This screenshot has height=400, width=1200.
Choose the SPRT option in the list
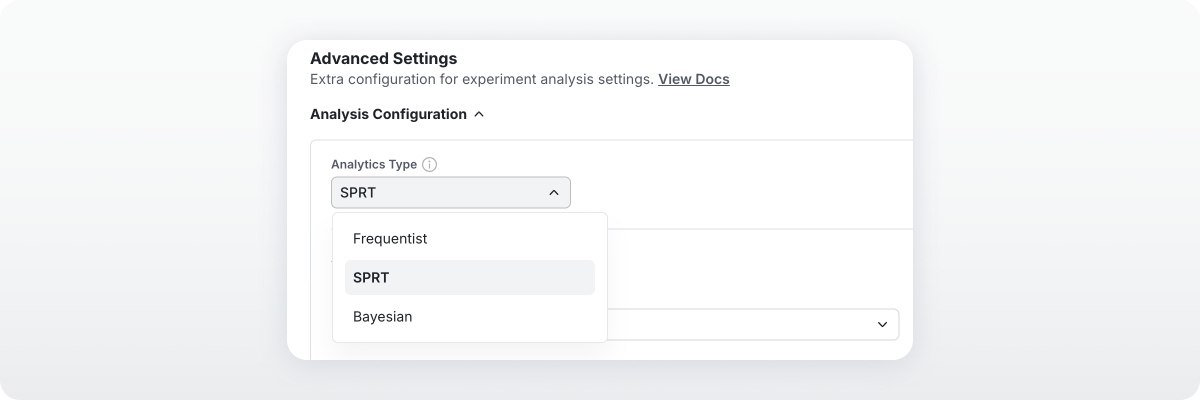tap(470, 278)
